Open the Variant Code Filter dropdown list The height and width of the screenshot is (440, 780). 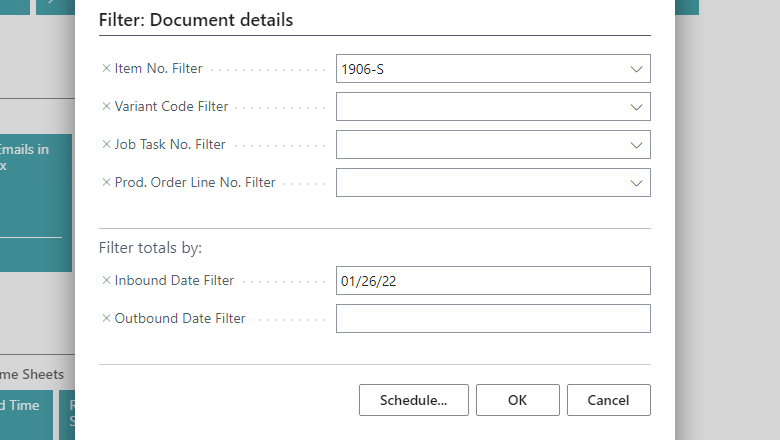(636, 107)
